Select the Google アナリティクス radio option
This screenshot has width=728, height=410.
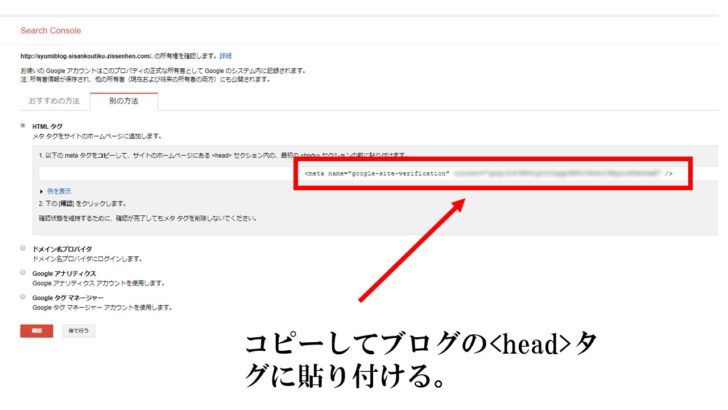[23, 273]
